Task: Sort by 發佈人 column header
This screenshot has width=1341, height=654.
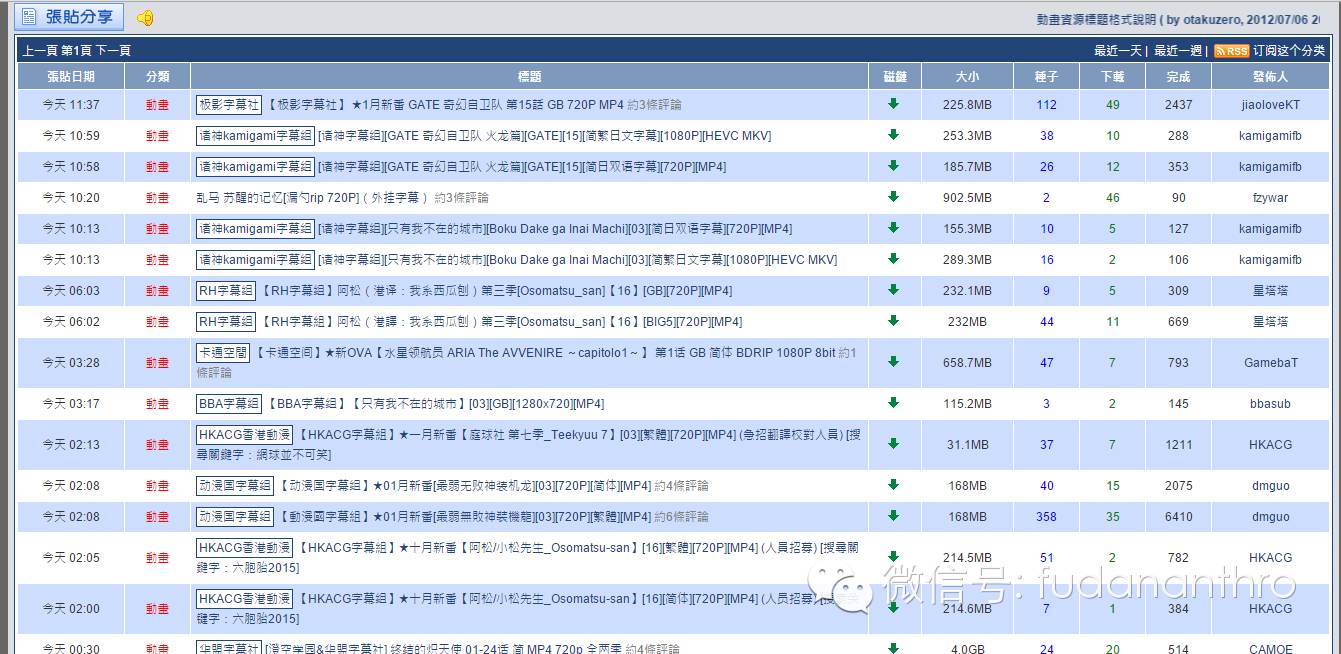Action: pos(1271,76)
